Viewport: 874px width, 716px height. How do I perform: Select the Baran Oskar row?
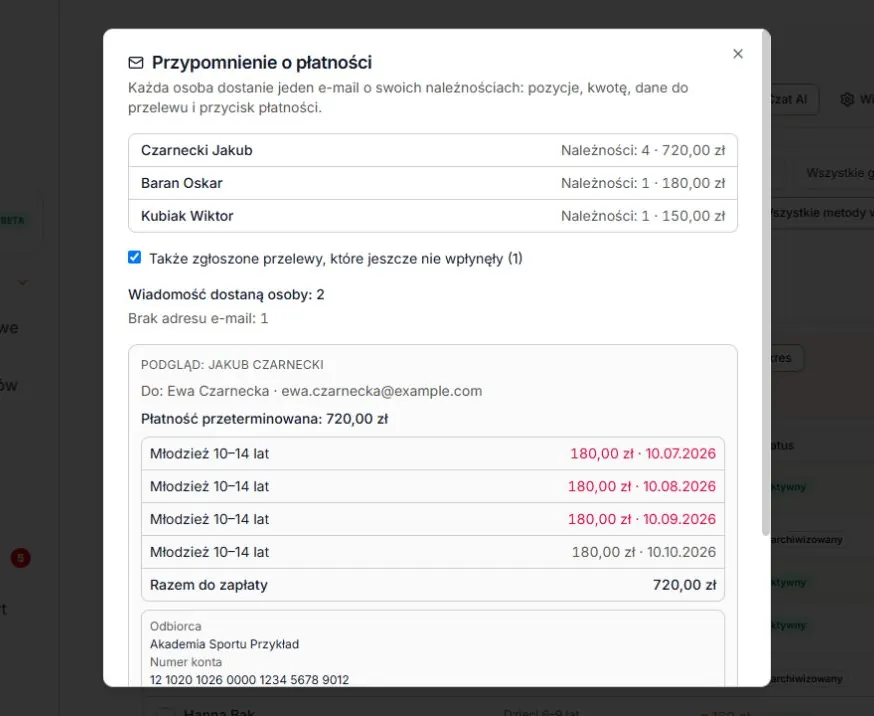433,183
